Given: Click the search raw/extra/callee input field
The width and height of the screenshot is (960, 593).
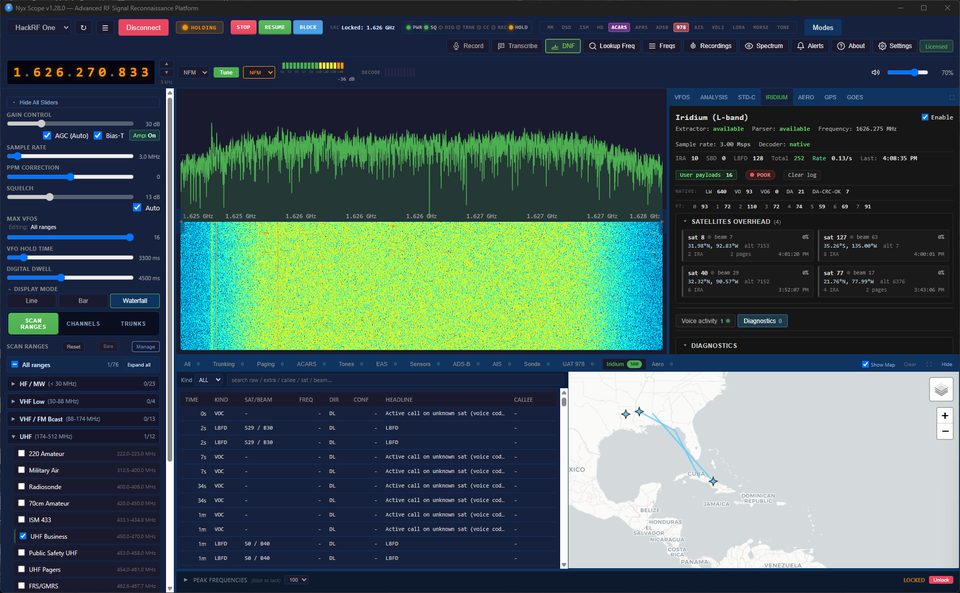Looking at the screenshot, I should coord(392,380).
